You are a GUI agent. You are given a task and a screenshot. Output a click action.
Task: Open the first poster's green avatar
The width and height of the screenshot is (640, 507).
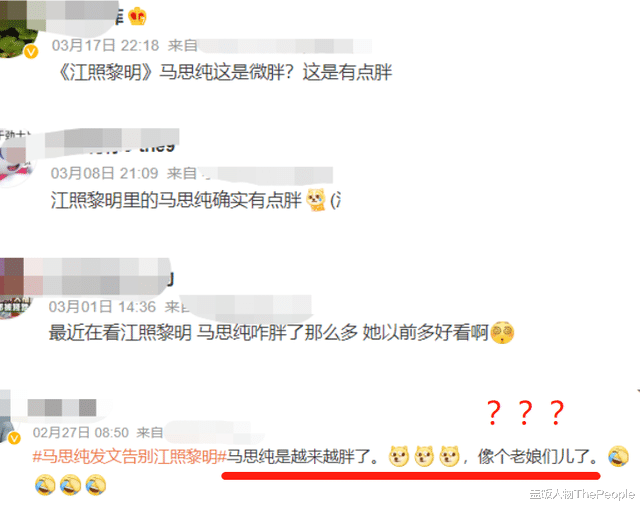tap(17, 29)
